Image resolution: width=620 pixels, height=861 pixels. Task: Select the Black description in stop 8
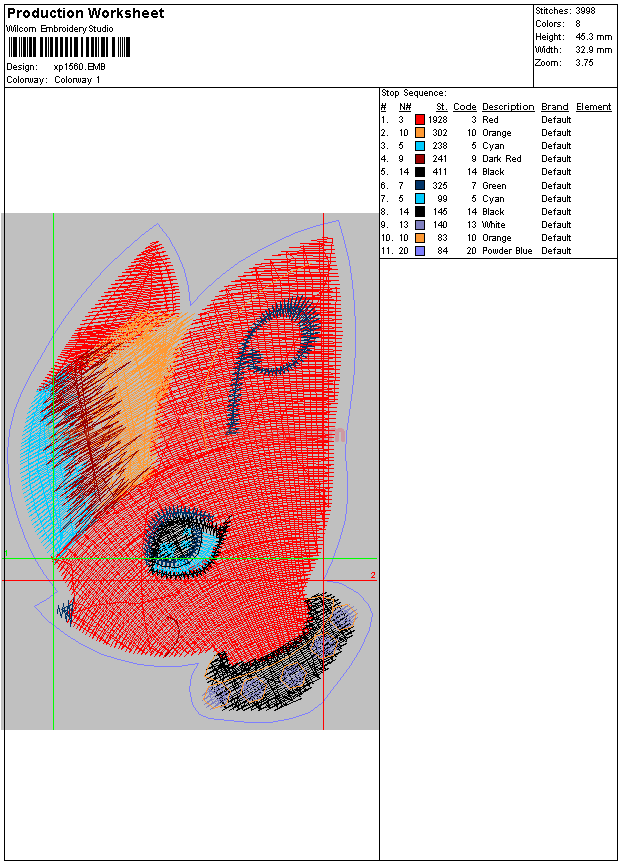[x=493, y=212]
